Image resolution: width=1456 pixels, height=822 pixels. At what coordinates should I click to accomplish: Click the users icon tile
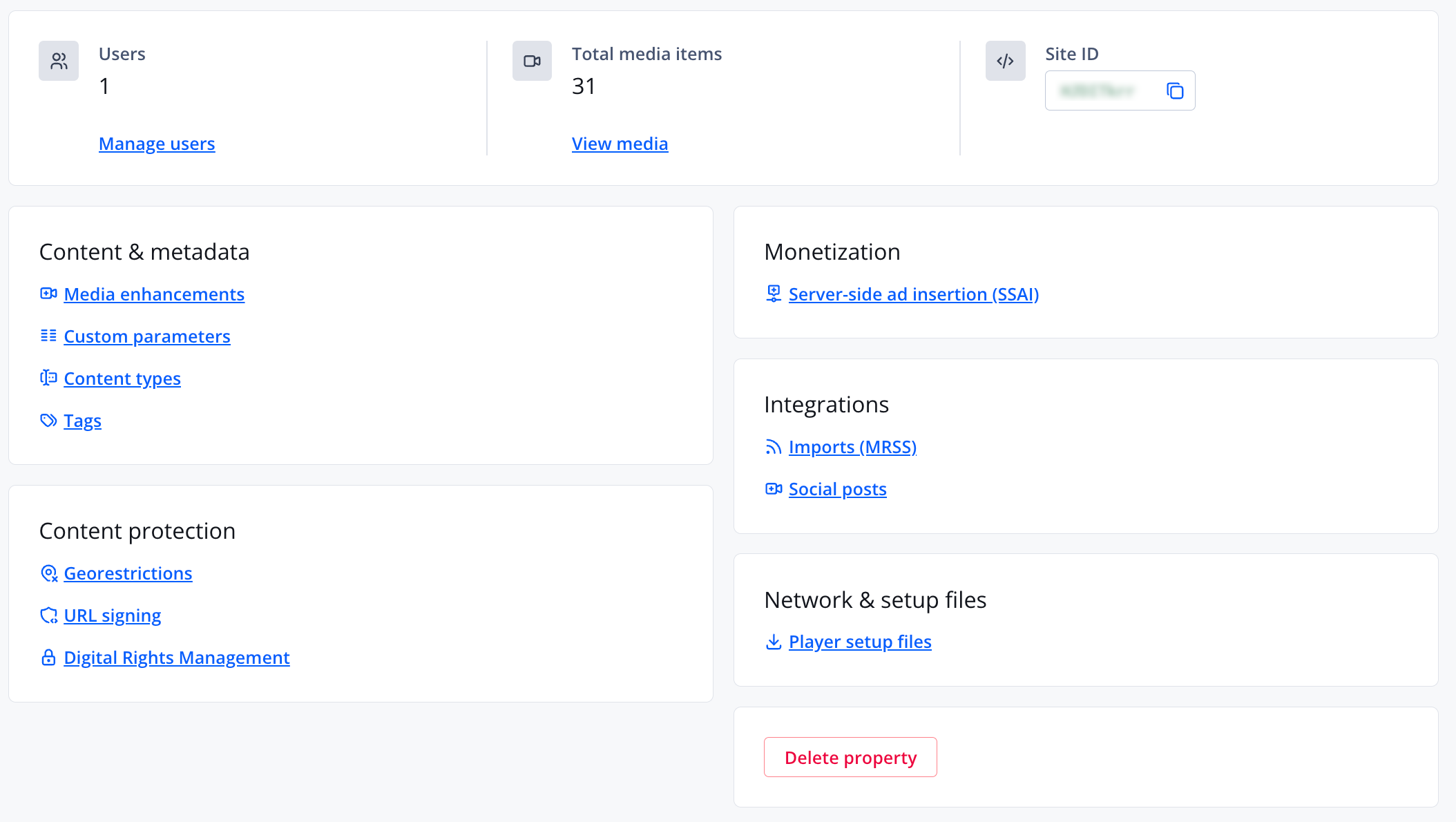pyautogui.click(x=59, y=61)
